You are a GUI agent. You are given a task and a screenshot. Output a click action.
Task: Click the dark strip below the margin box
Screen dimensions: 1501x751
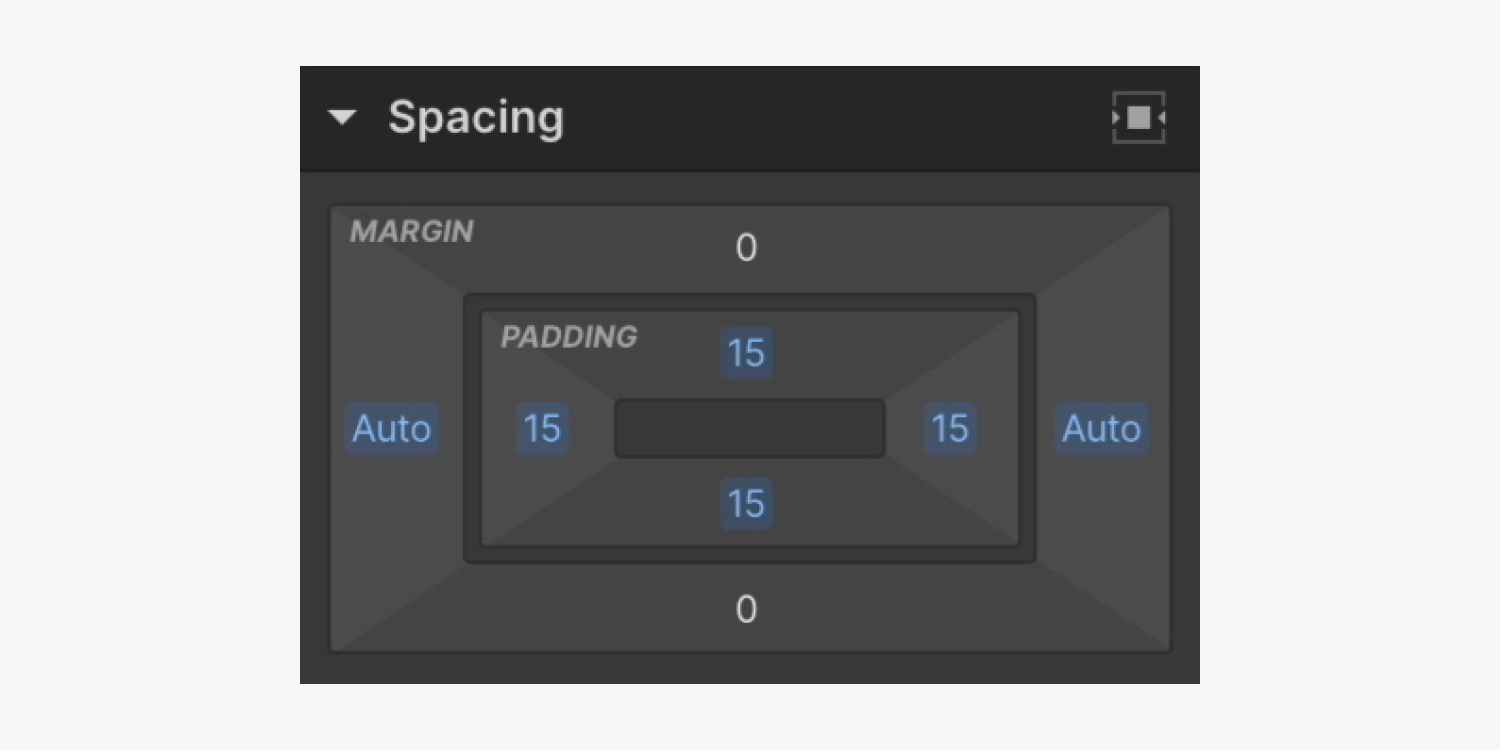click(750, 669)
